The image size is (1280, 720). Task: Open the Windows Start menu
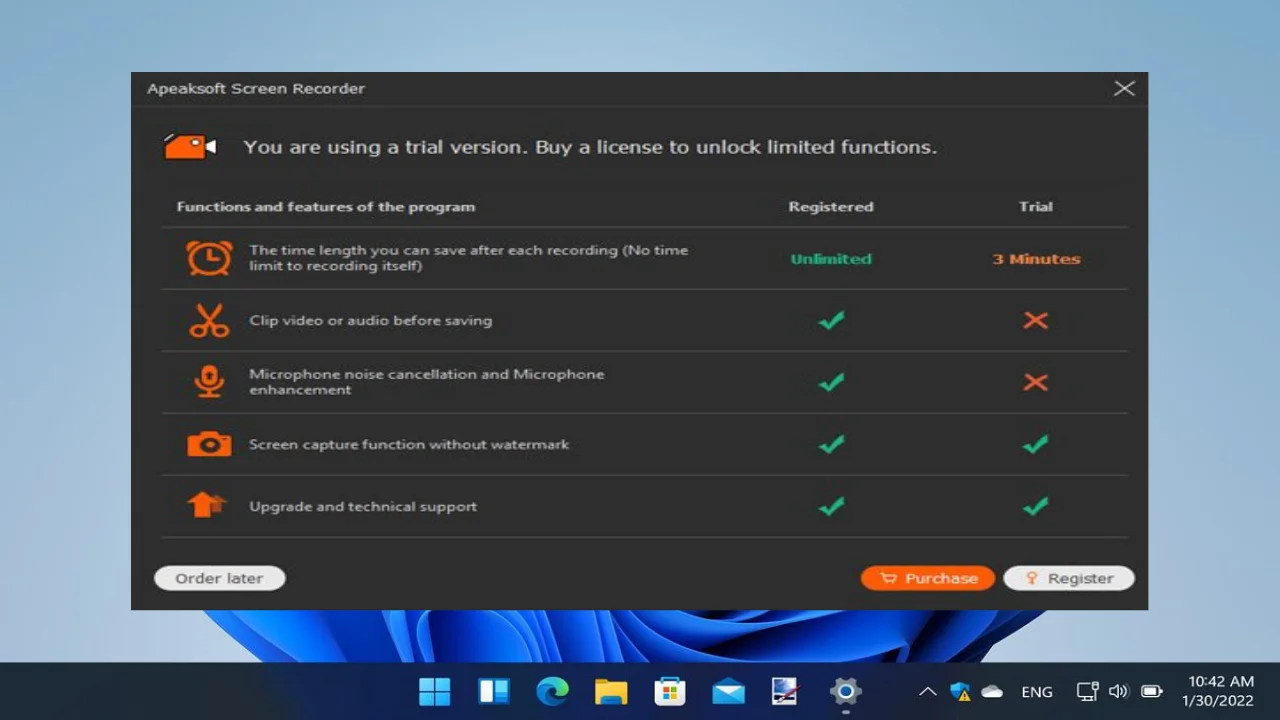[434, 691]
